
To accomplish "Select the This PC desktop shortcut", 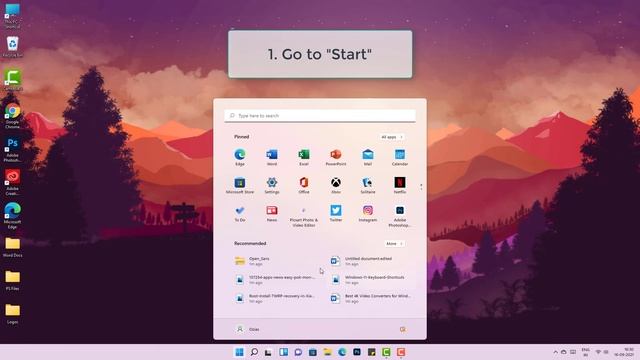I will pos(12,16).
